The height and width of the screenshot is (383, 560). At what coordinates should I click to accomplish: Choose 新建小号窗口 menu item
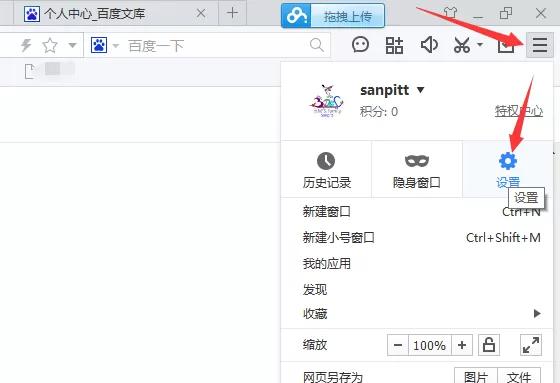click(417, 238)
